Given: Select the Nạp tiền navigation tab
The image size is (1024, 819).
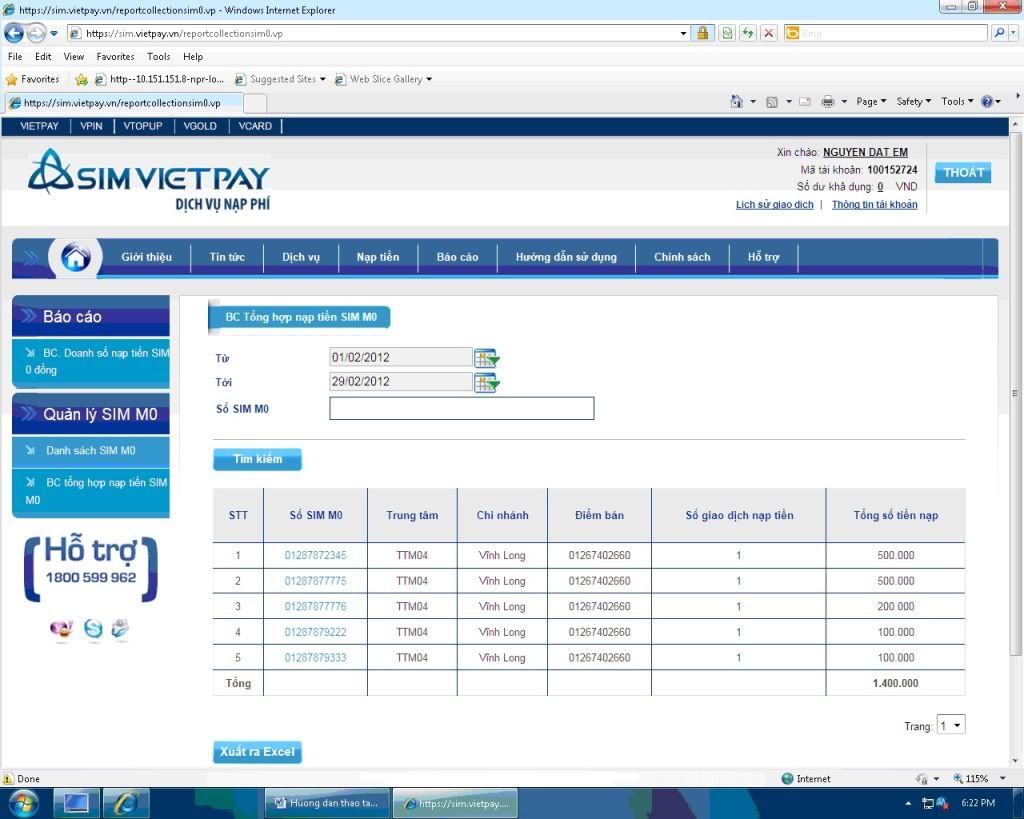Looking at the screenshot, I should [377, 257].
